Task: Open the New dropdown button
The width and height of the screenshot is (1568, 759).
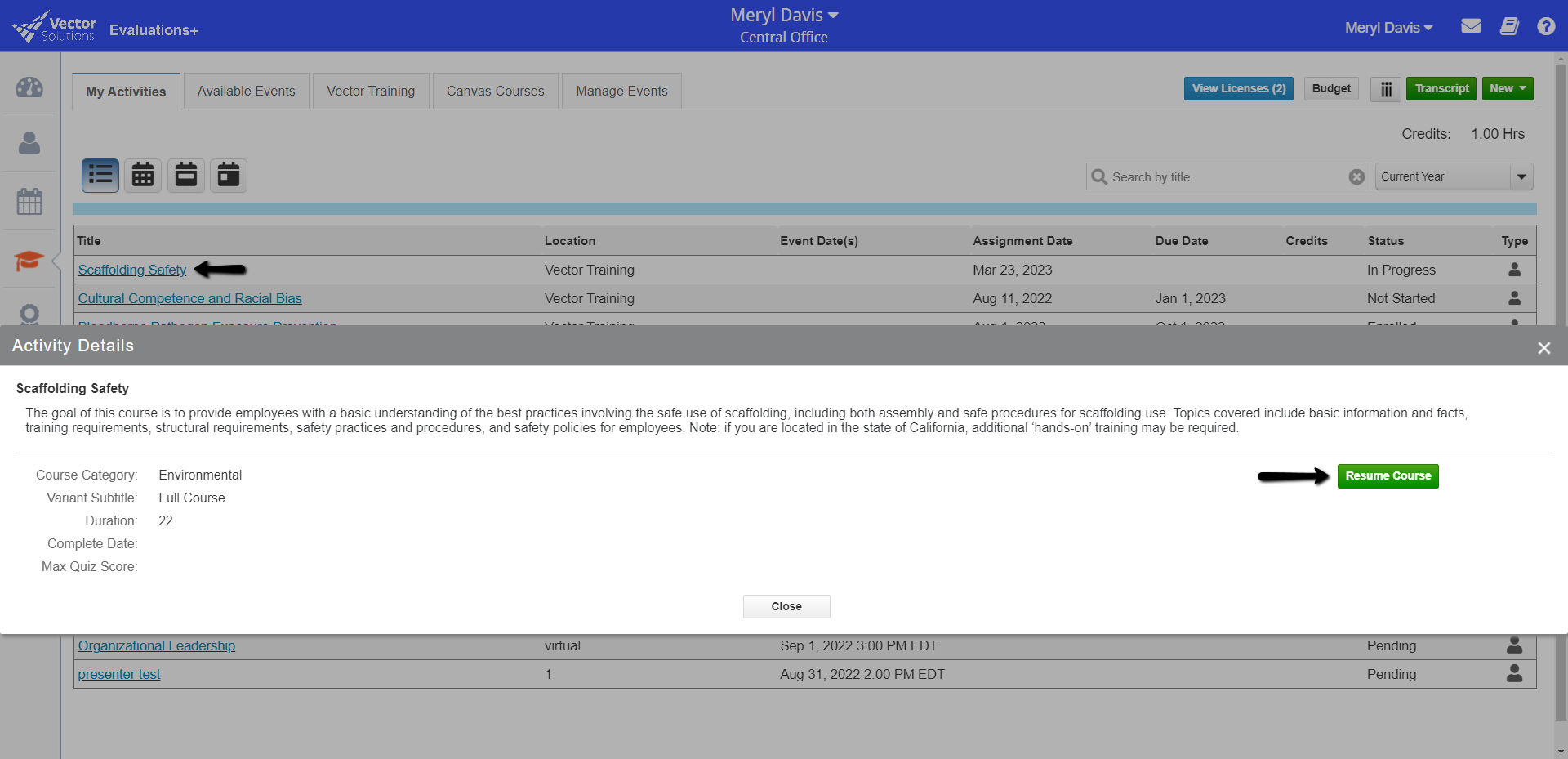Action: point(1507,89)
